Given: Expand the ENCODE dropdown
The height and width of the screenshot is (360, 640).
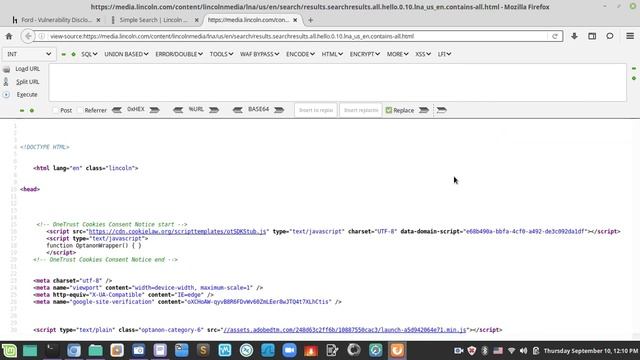Looking at the screenshot, I should point(300,54).
